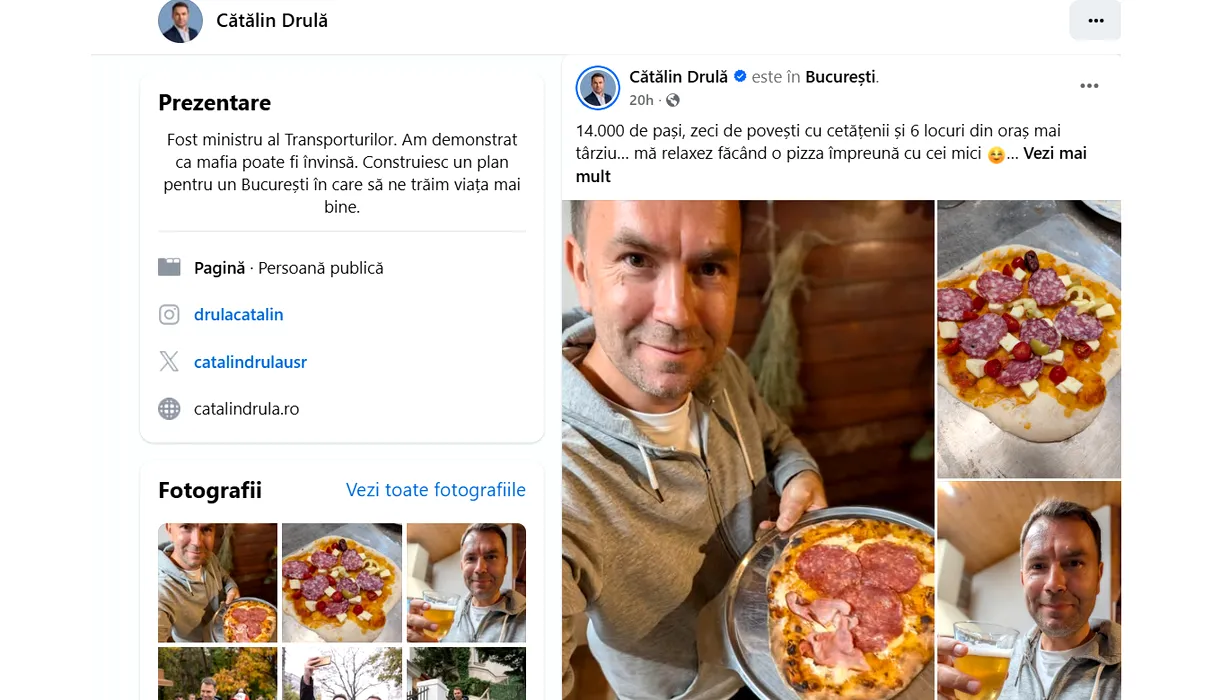The width and height of the screenshot is (1212, 700).
Task: Click the public audience globe icon
Action: point(673,100)
